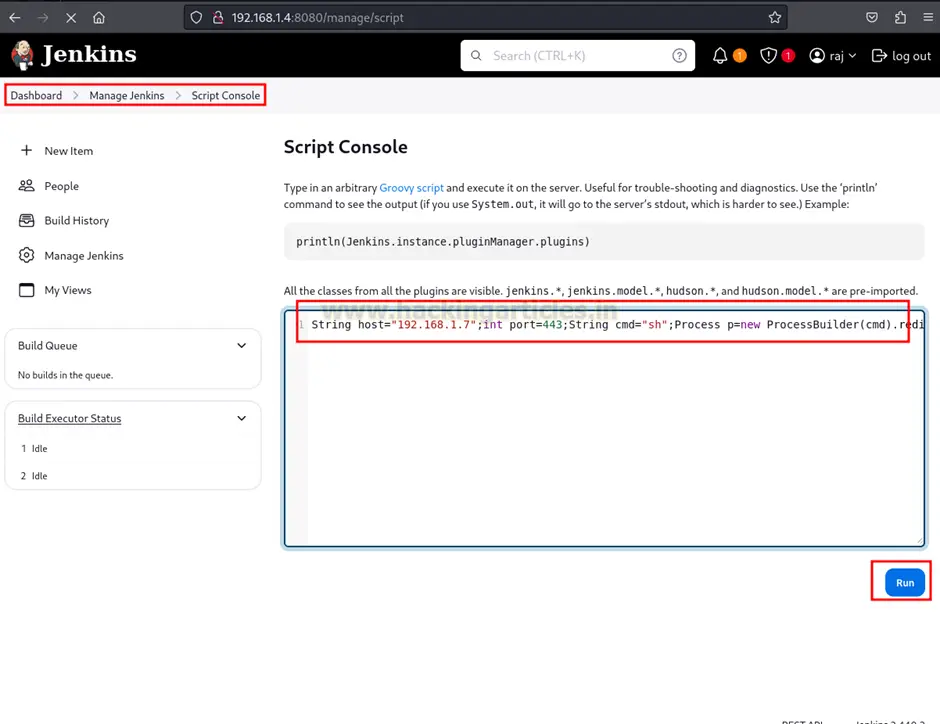Open Pocket save icon in toolbar
The width and height of the screenshot is (940, 724).
click(872, 17)
